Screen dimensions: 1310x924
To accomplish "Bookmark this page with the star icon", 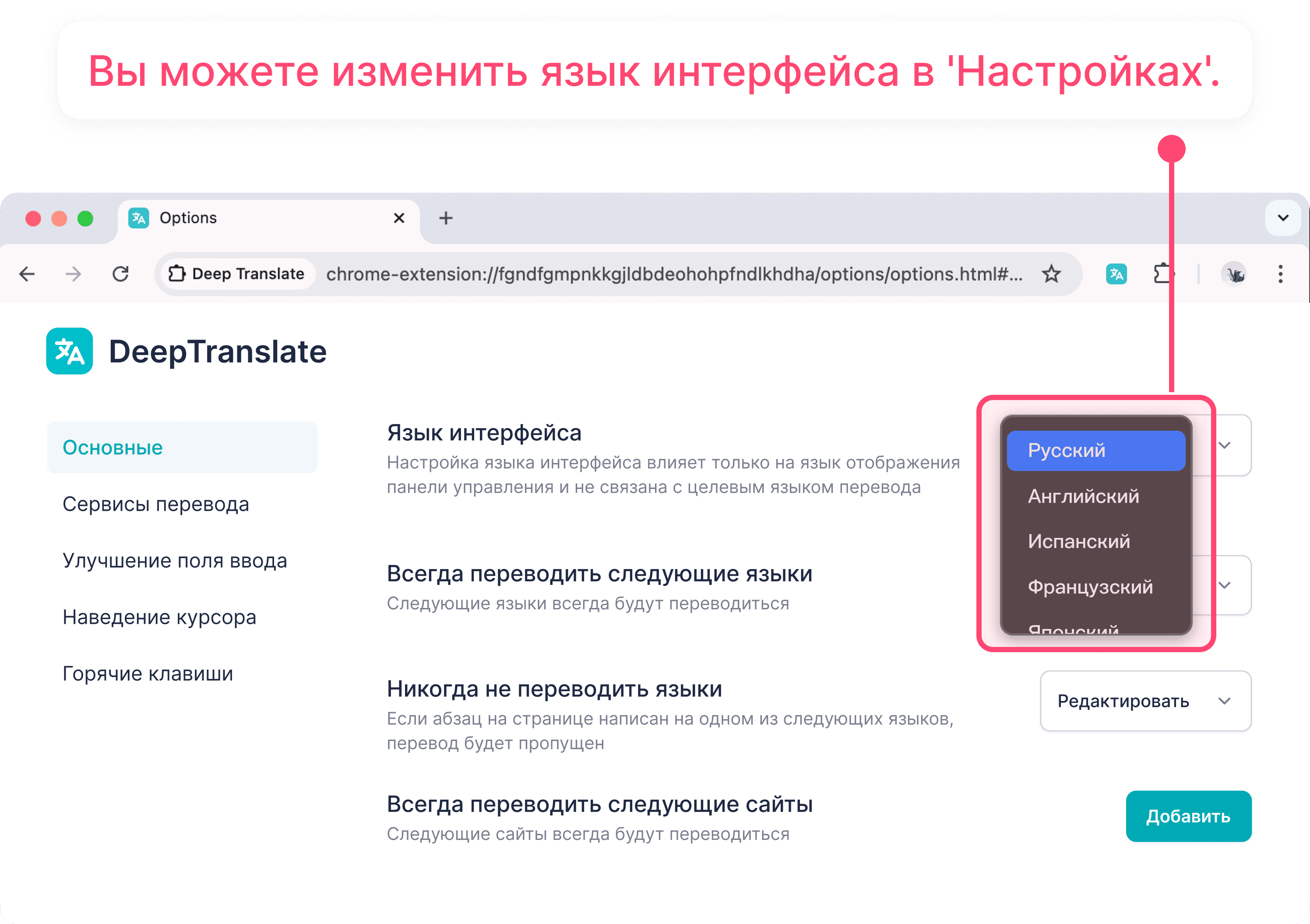I will 1052,274.
